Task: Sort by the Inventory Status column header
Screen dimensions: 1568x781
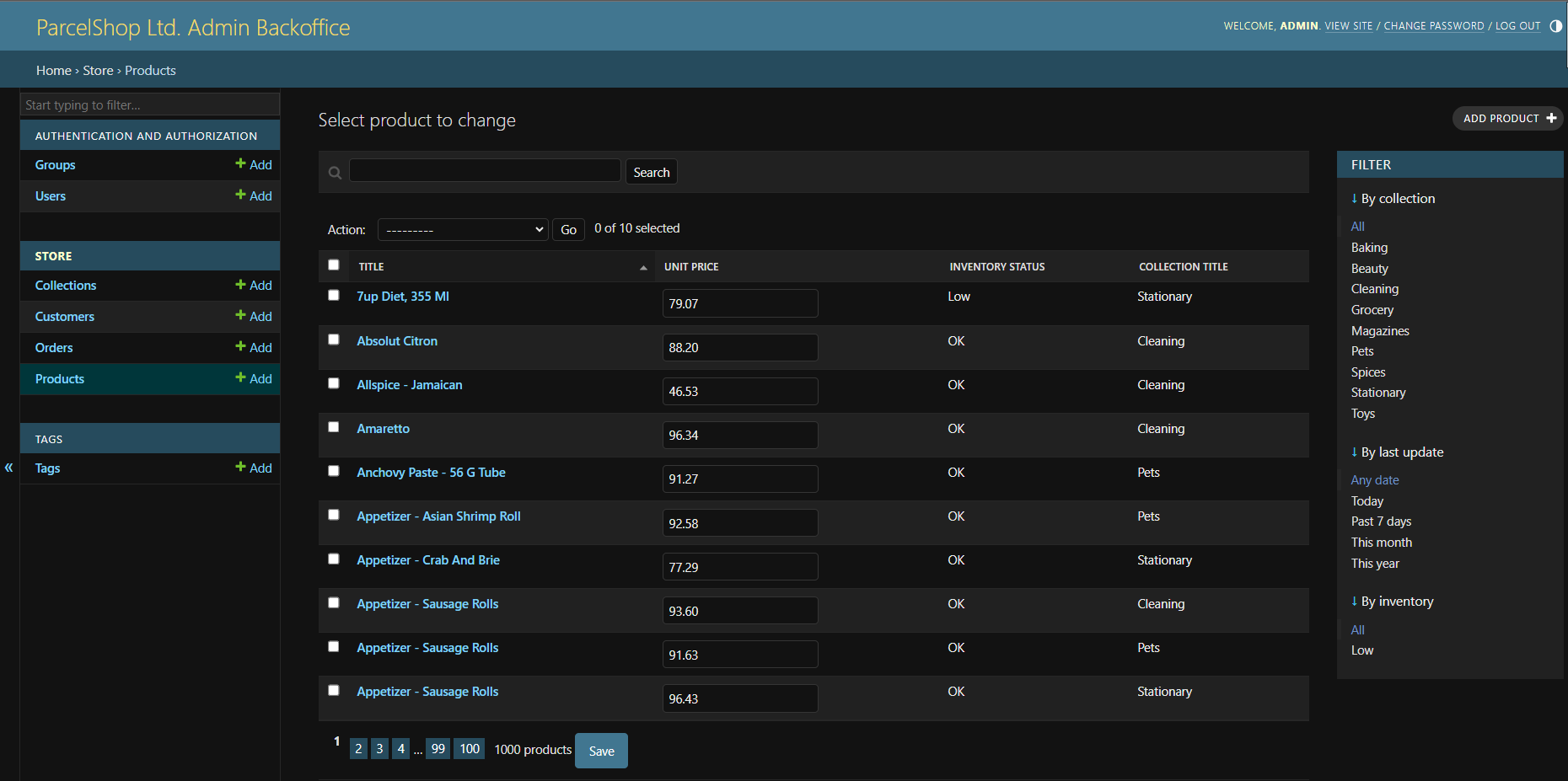Action: coord(997,267)
